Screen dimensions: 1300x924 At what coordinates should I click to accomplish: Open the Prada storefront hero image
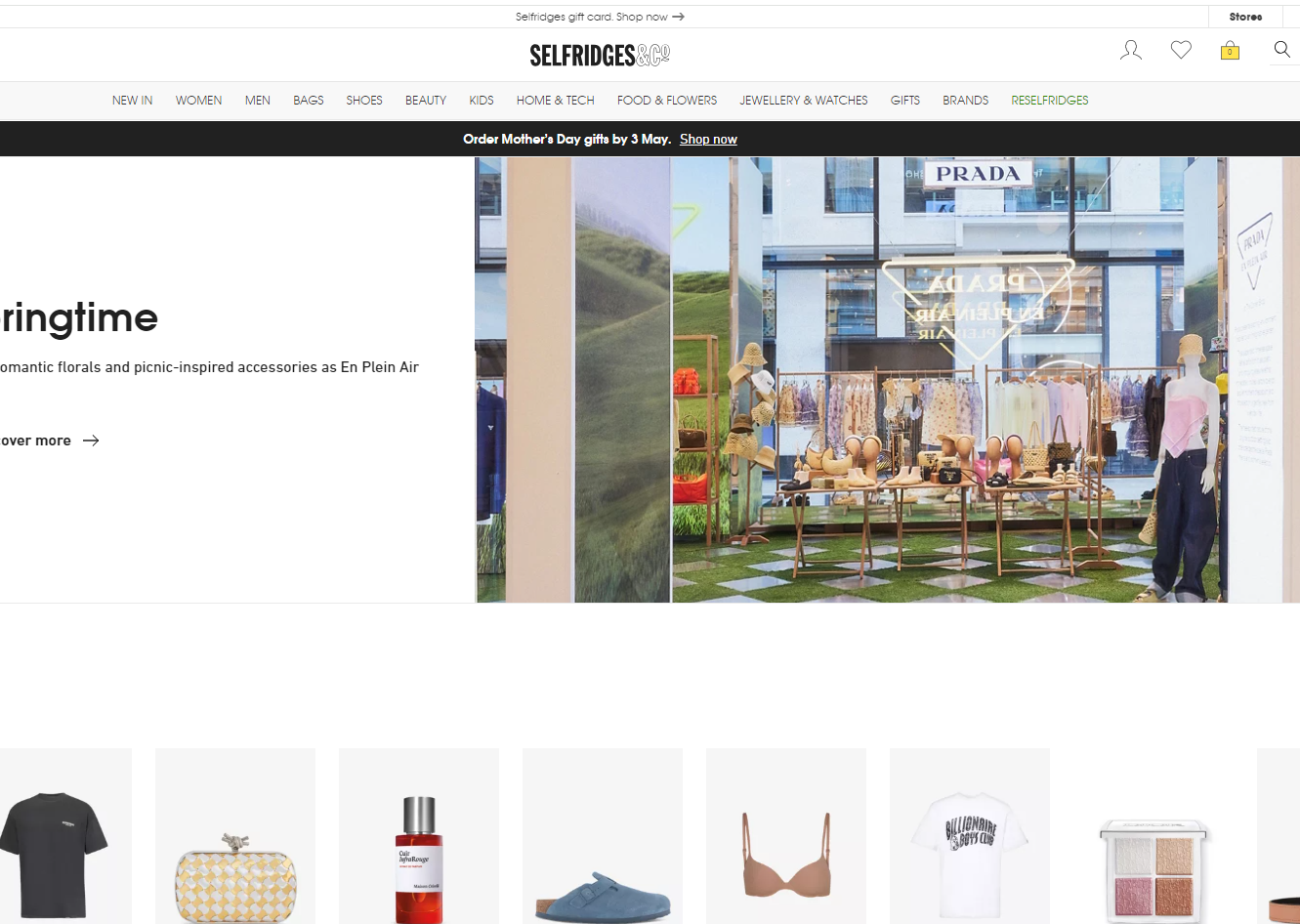(x=887, y=380)
